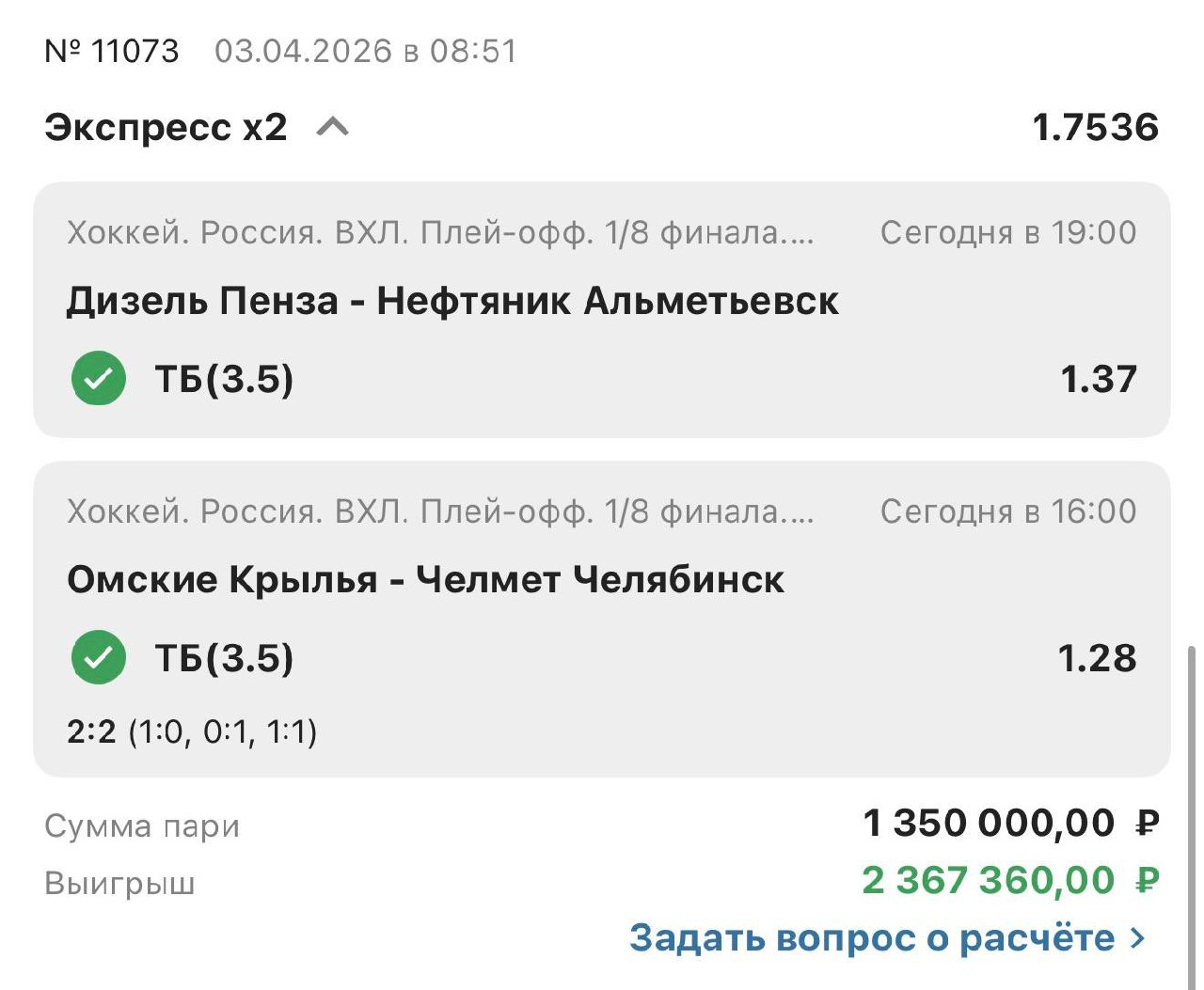
Task: Click the 1.37 odds value
Action: coord(1098,379)
